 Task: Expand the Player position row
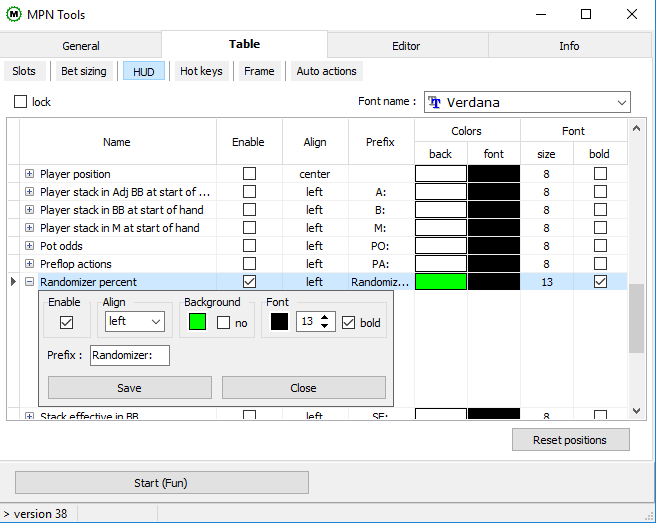(29, 174)
